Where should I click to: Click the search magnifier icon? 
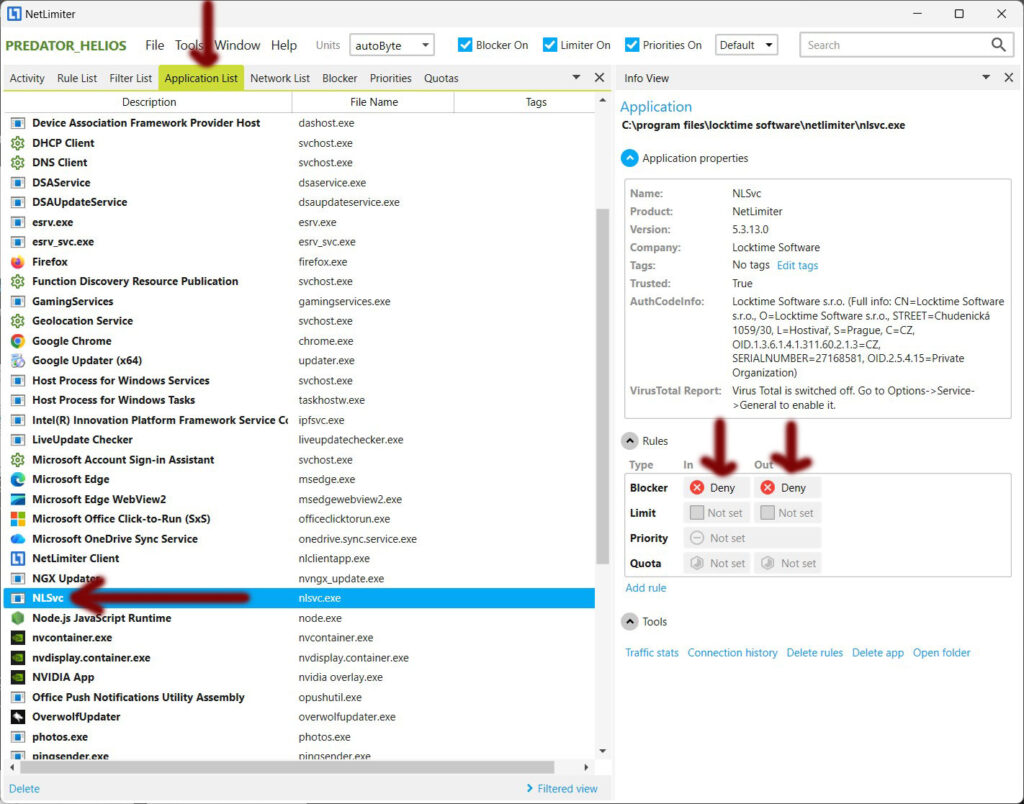[998, 45]
